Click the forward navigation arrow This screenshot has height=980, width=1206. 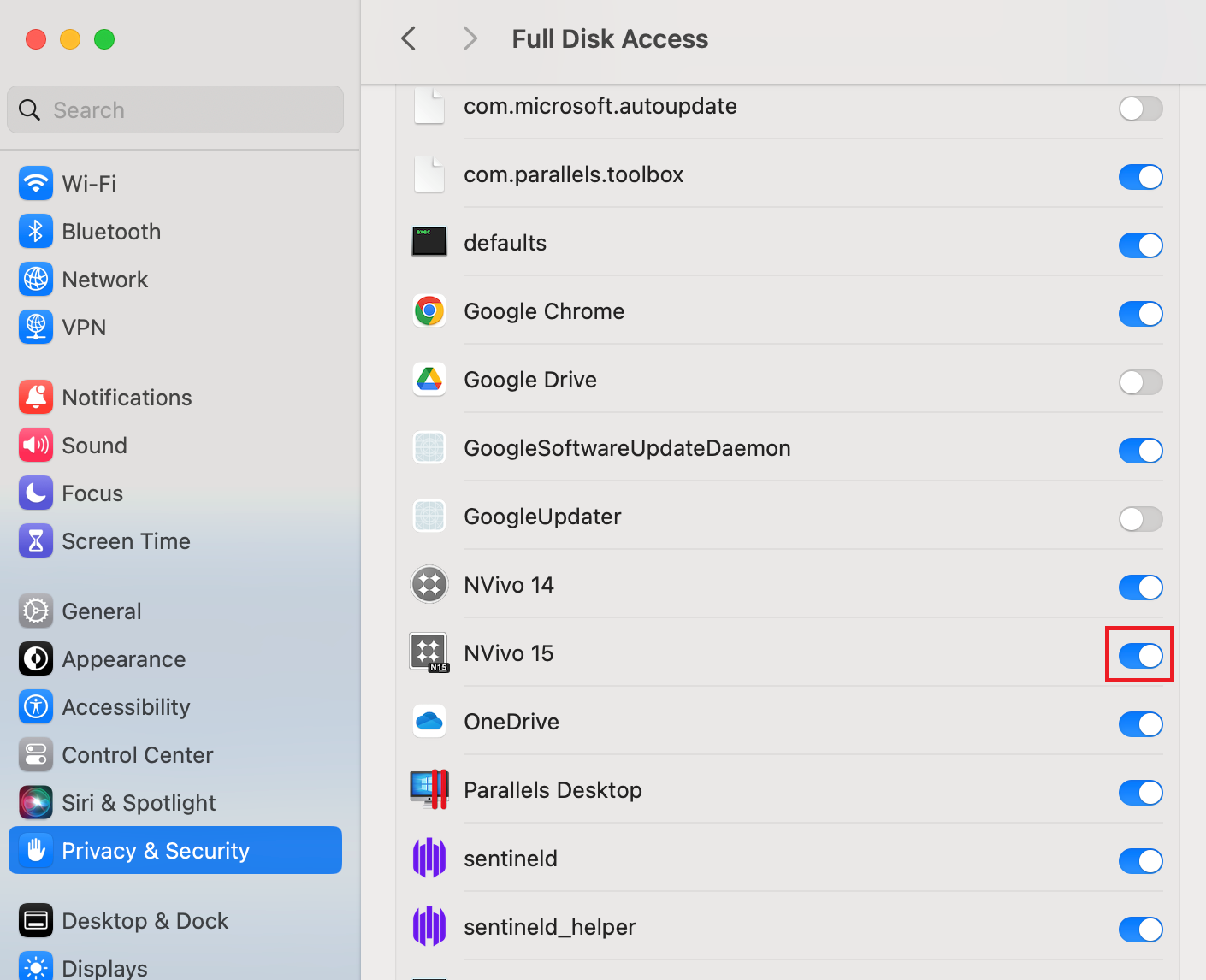[469, 38]
